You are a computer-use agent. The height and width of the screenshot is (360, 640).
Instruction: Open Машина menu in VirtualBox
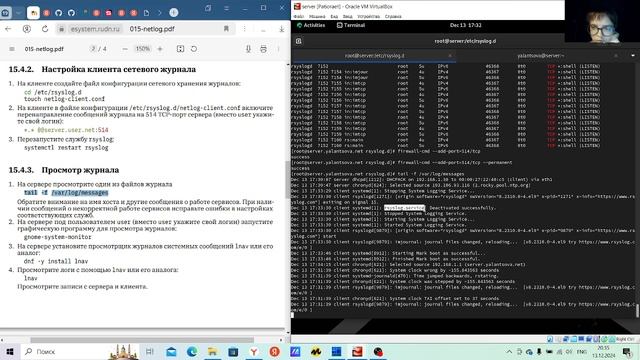(317, 17)
